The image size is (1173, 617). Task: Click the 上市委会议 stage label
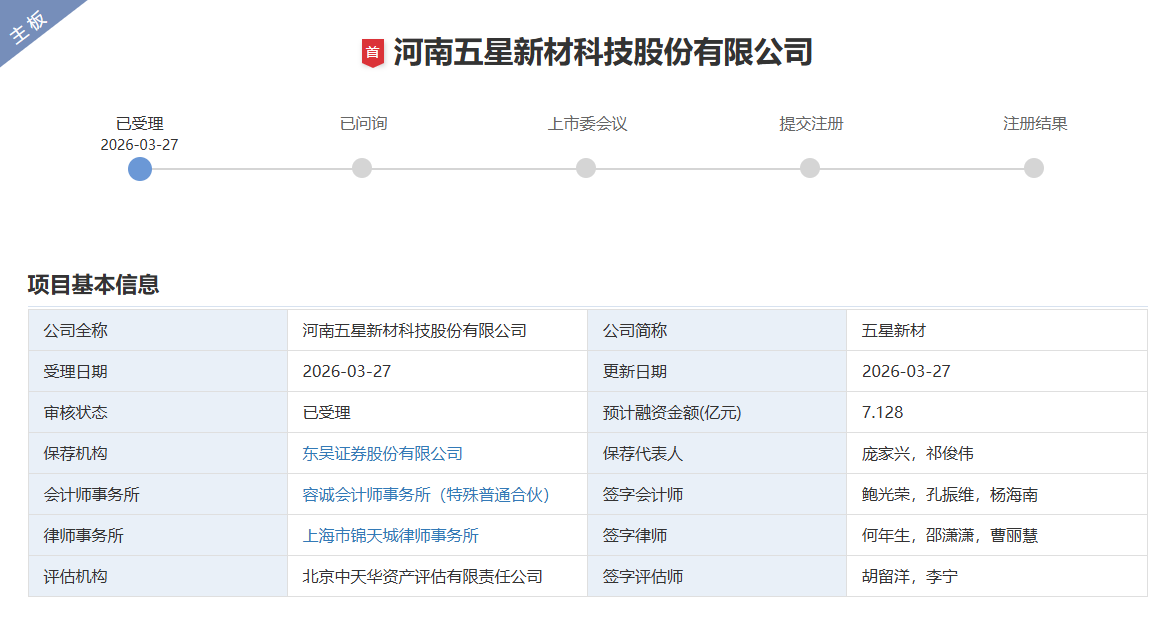587,124
